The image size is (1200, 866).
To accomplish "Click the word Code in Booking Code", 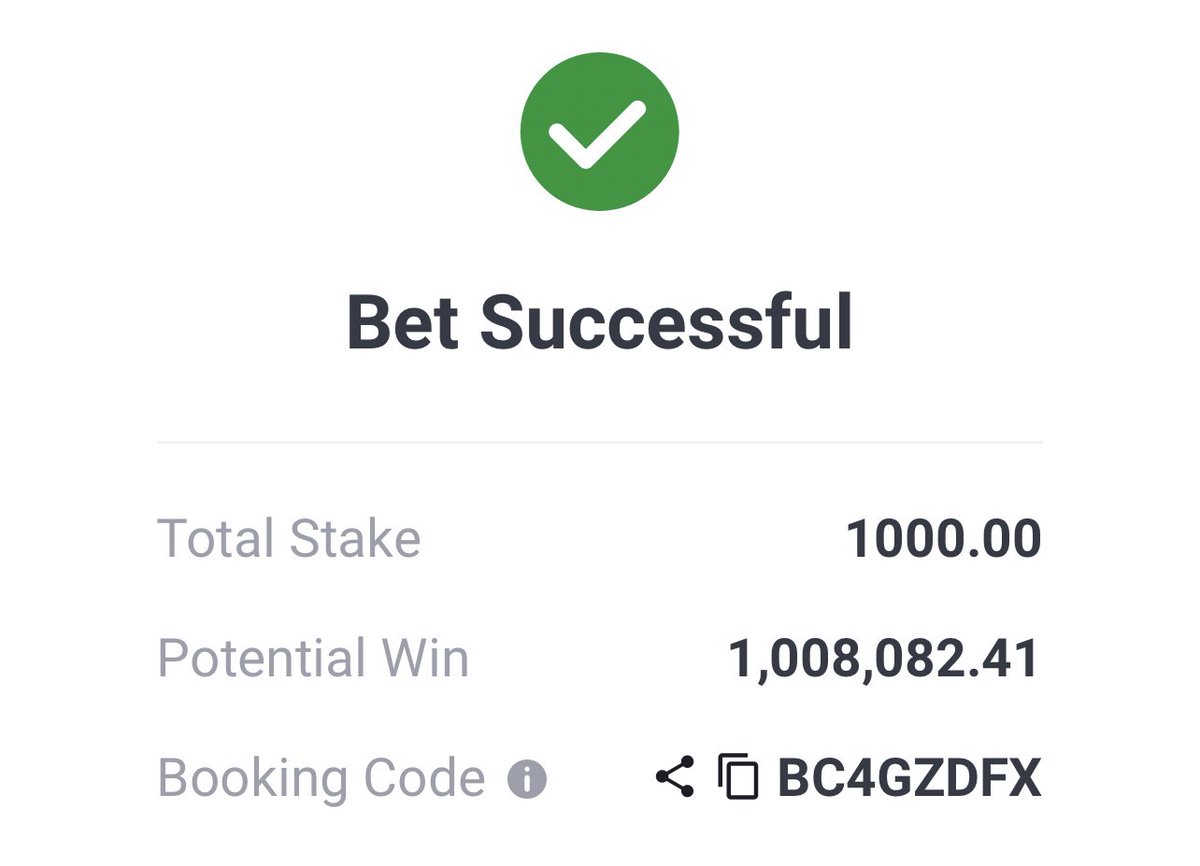I will (x=424, y=778).
